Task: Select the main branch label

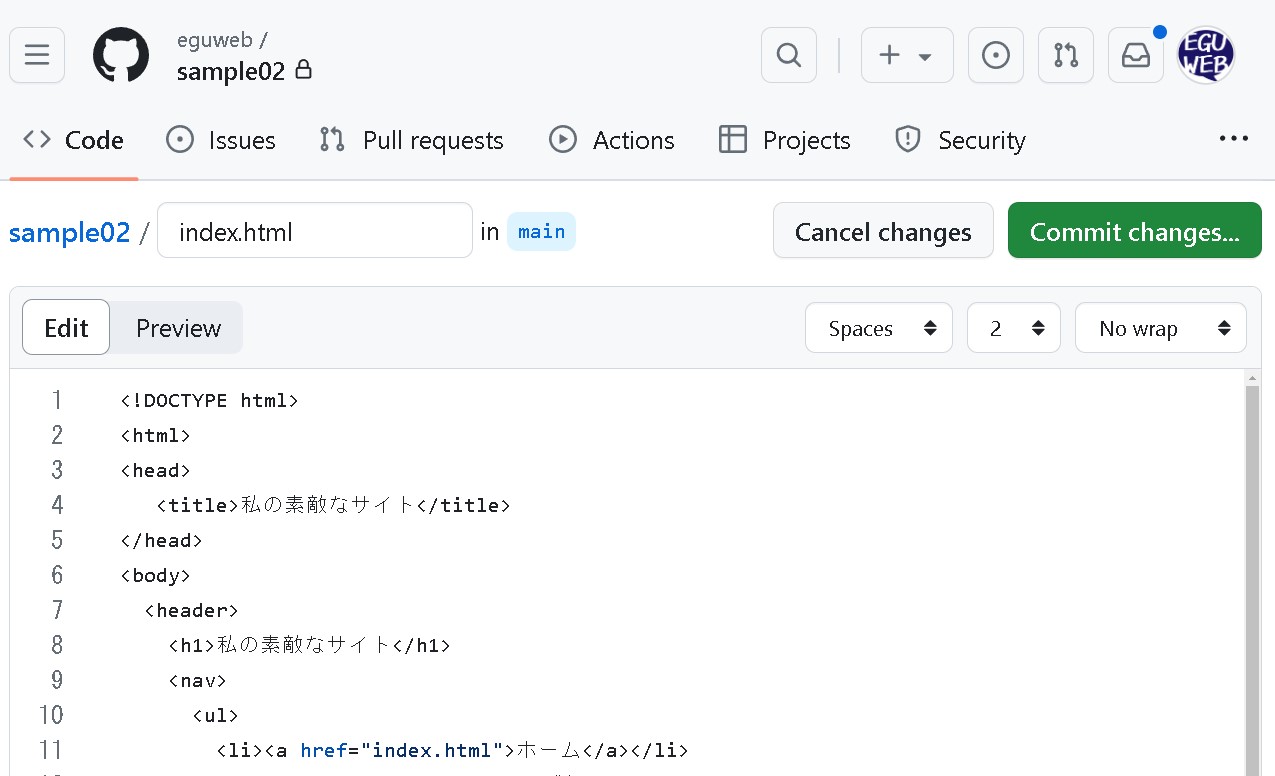Action: (x=541, y=231)
